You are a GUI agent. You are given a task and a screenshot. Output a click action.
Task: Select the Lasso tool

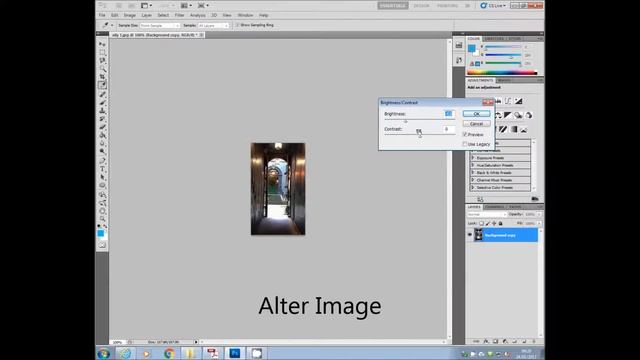click(x=102, y=60)
